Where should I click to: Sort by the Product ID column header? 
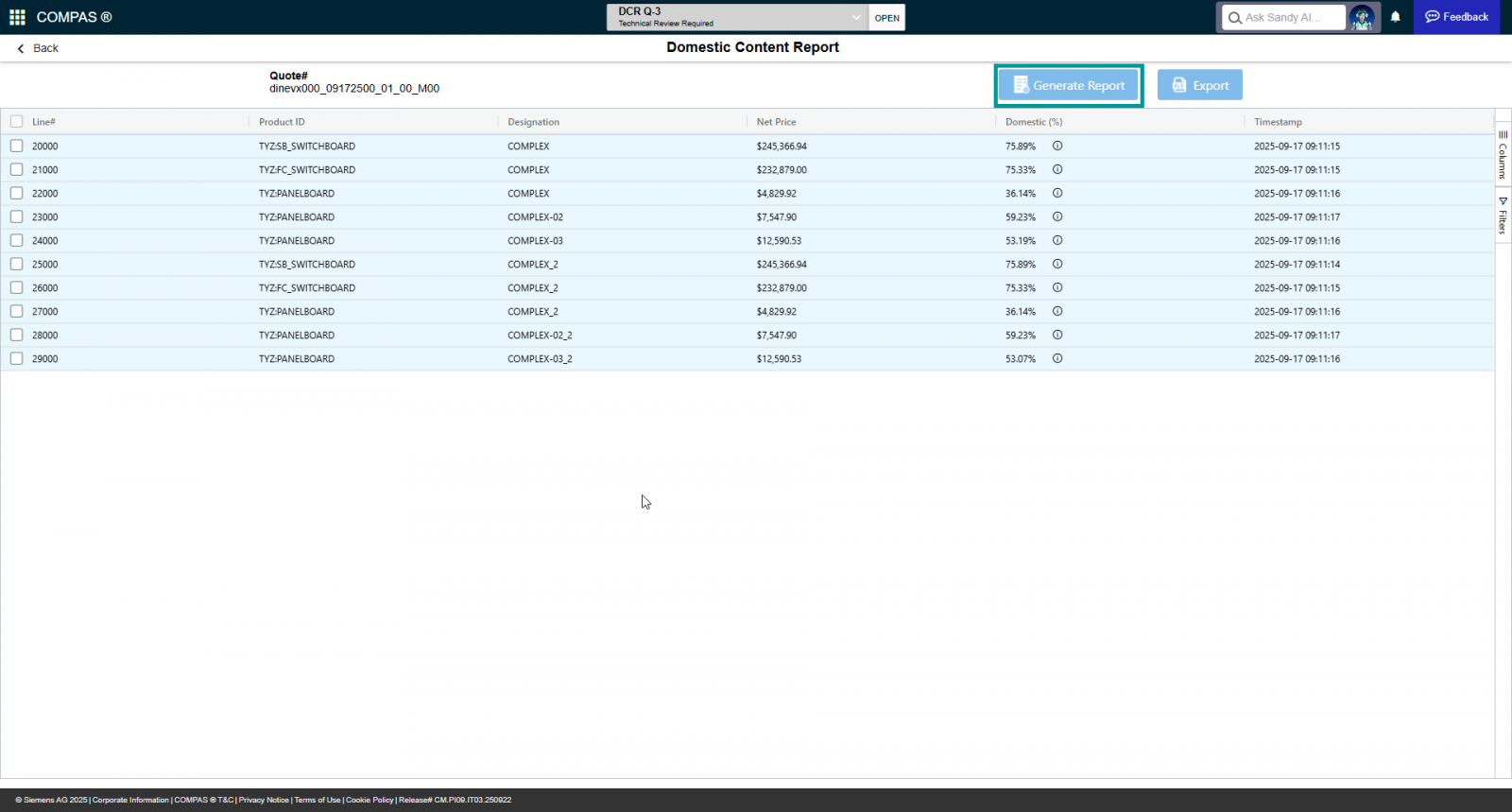pyautogui.click(x=282, y=122)
